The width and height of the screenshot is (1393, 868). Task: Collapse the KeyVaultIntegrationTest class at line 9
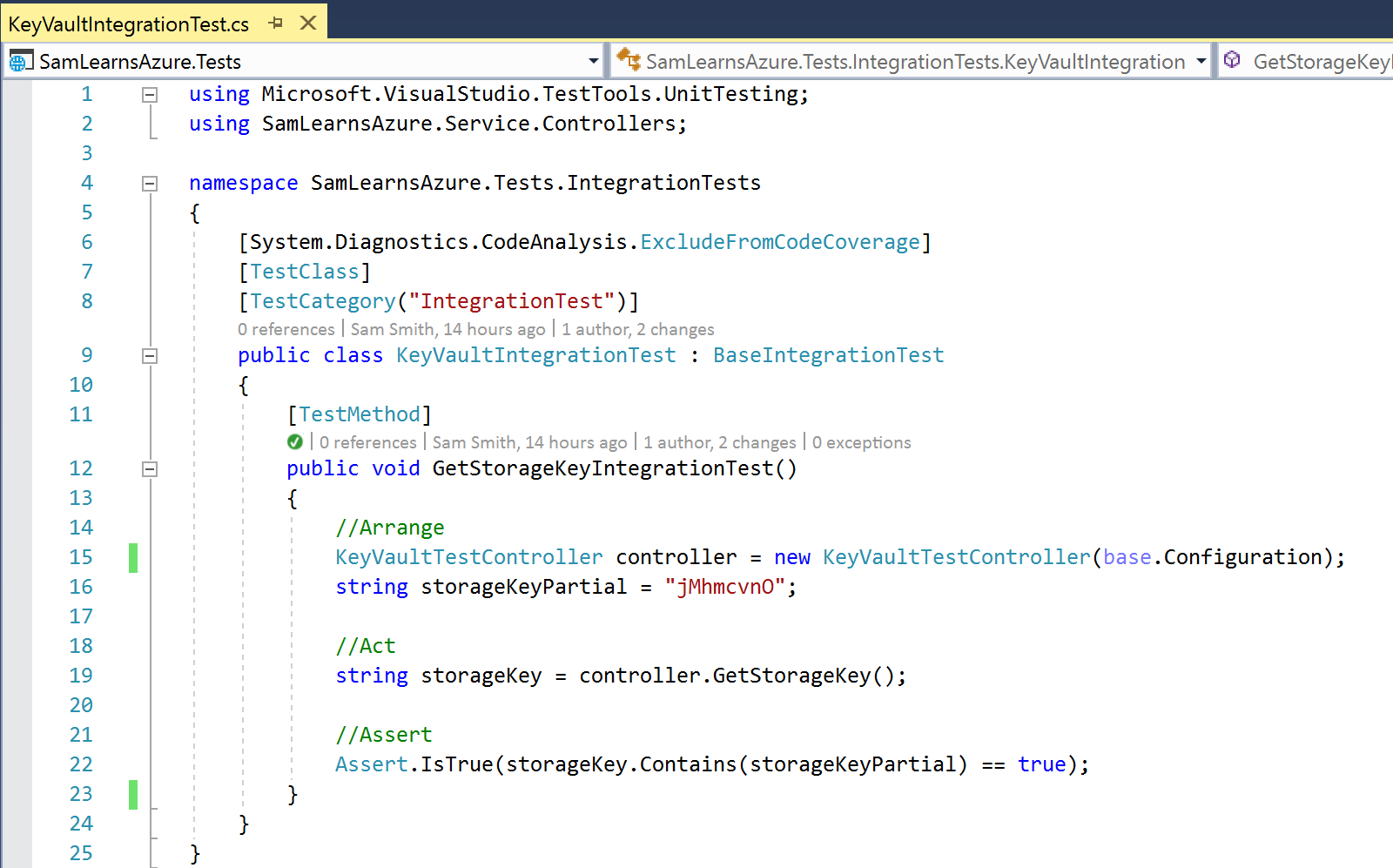pyautogui.click(x=150, y=356)
